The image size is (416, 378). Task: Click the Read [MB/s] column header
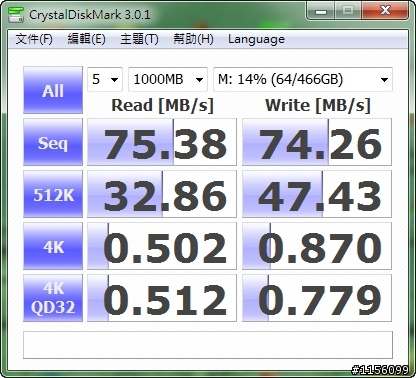pos(162,106)
